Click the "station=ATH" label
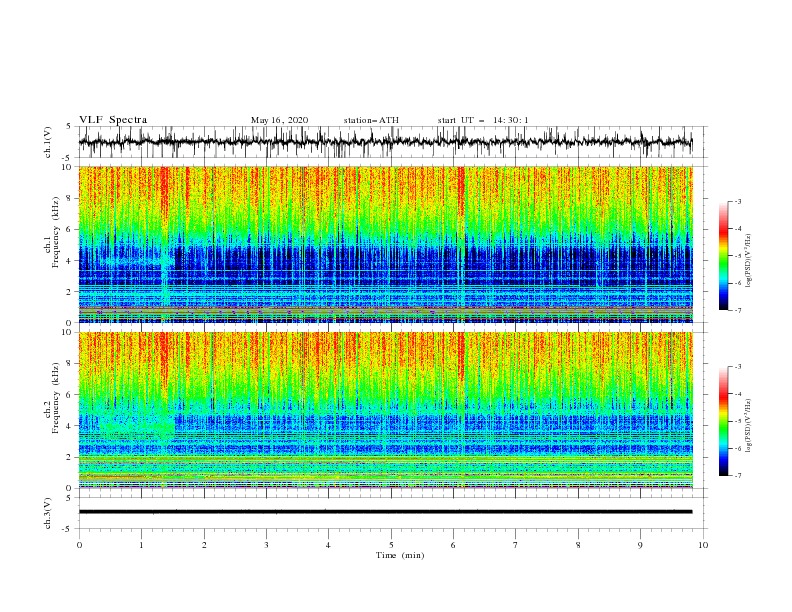792x612 pixels. pyautogui.click(x=371, y=120)
